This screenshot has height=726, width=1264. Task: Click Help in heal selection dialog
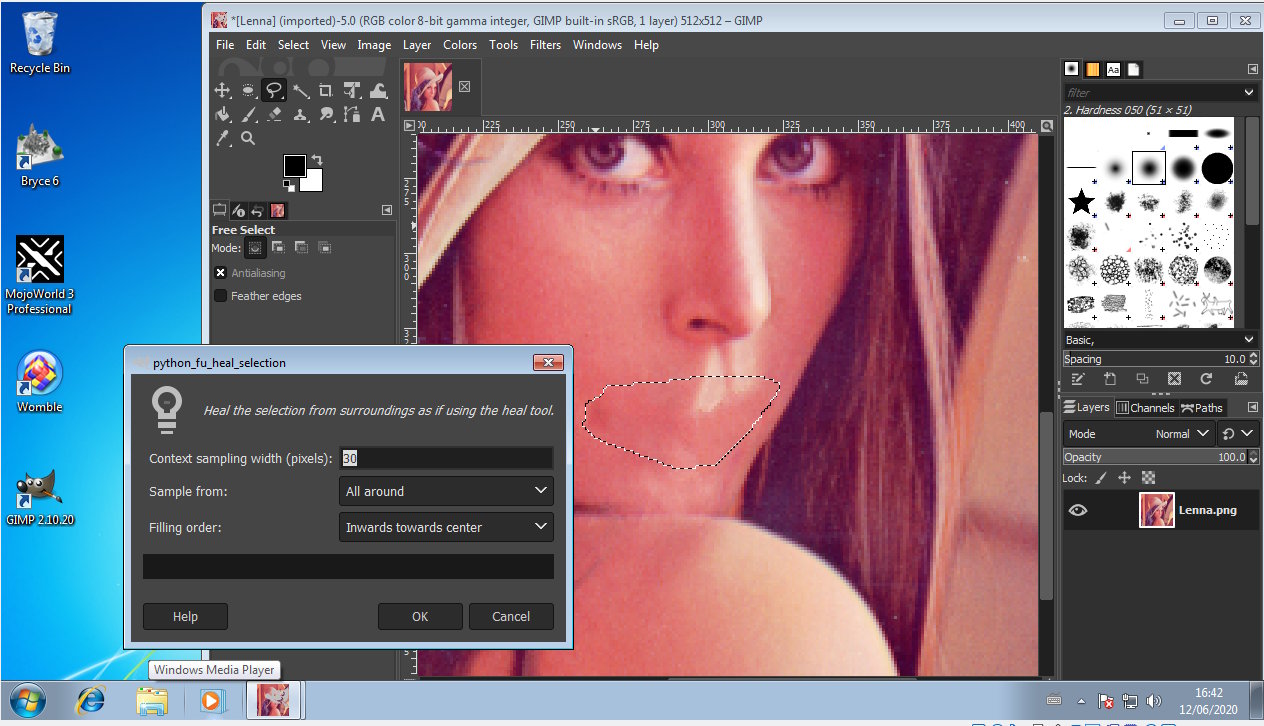click(x=185, y=616)
